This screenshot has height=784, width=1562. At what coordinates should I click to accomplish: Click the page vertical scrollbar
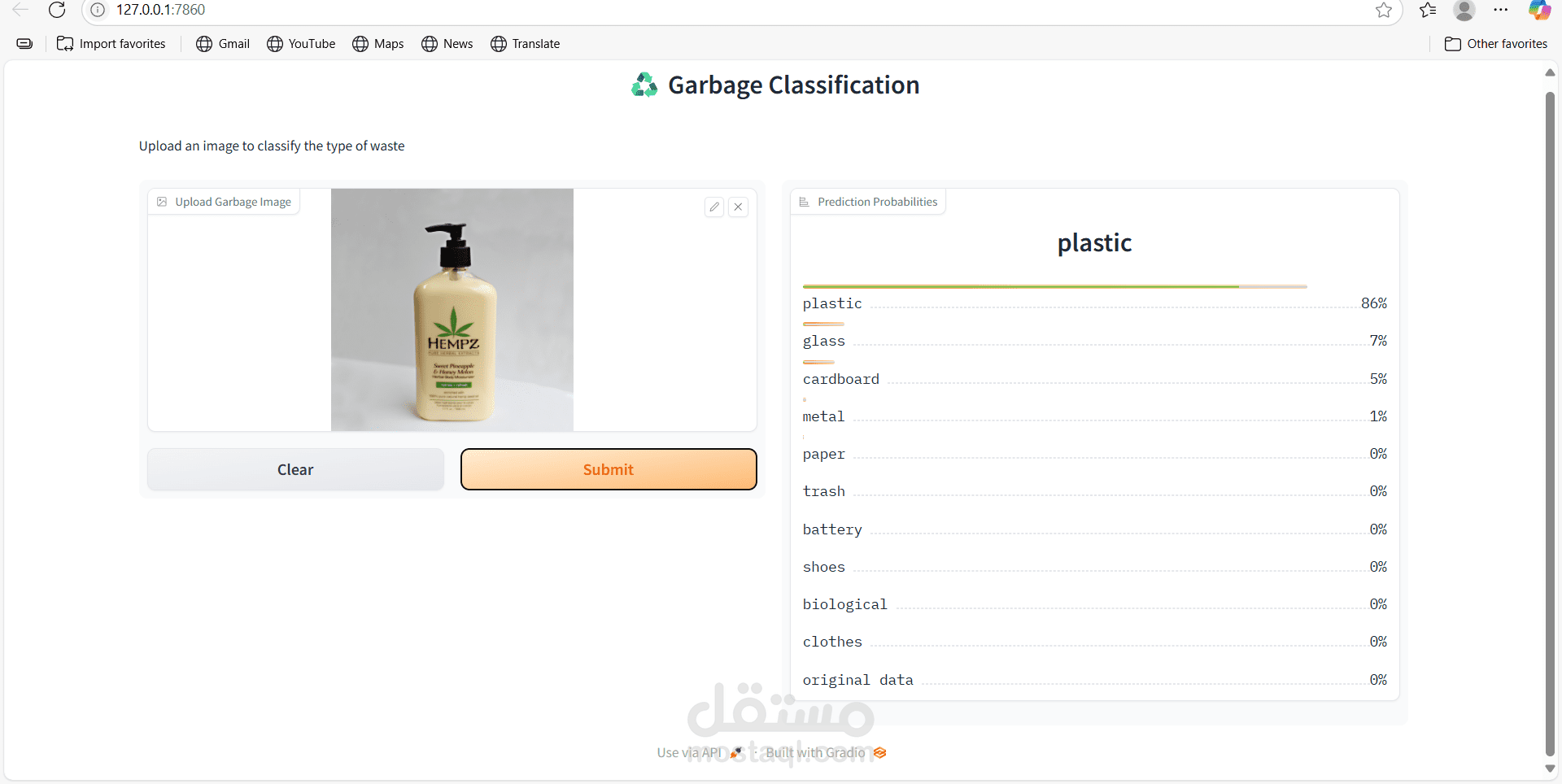point(1550,423)
